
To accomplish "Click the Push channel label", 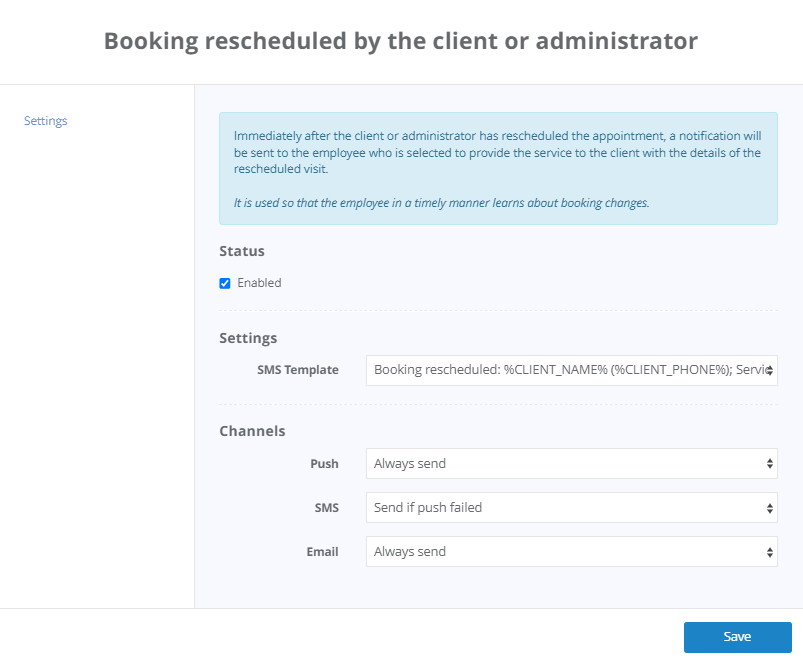I will (324, 464).
